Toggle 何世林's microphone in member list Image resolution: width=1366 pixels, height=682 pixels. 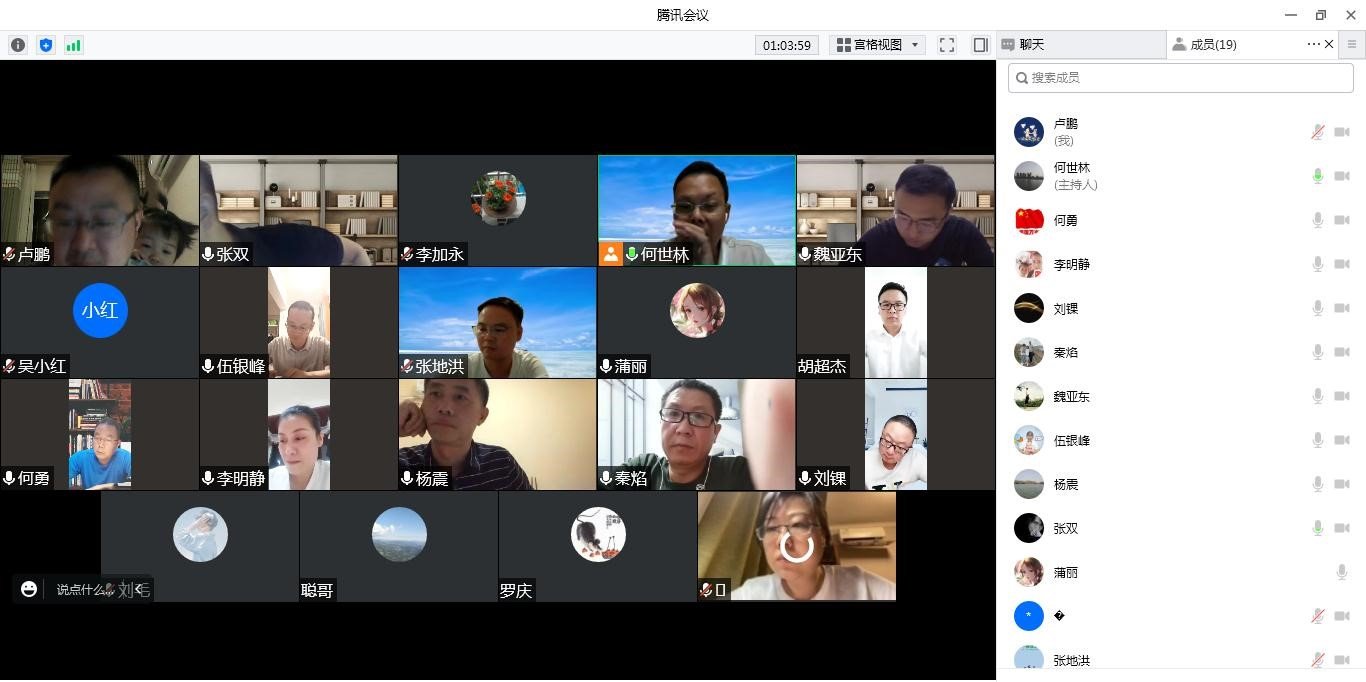1318,176
